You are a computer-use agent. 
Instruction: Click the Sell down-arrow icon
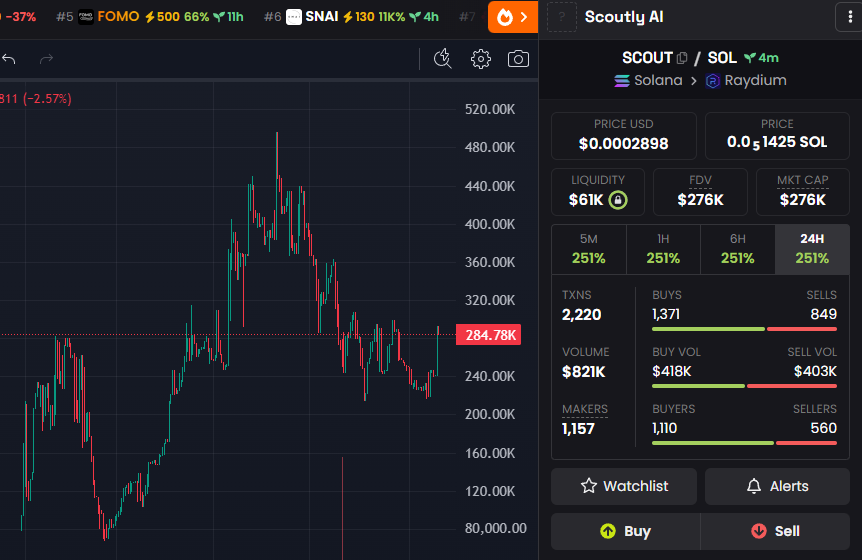tap(759, 531)
